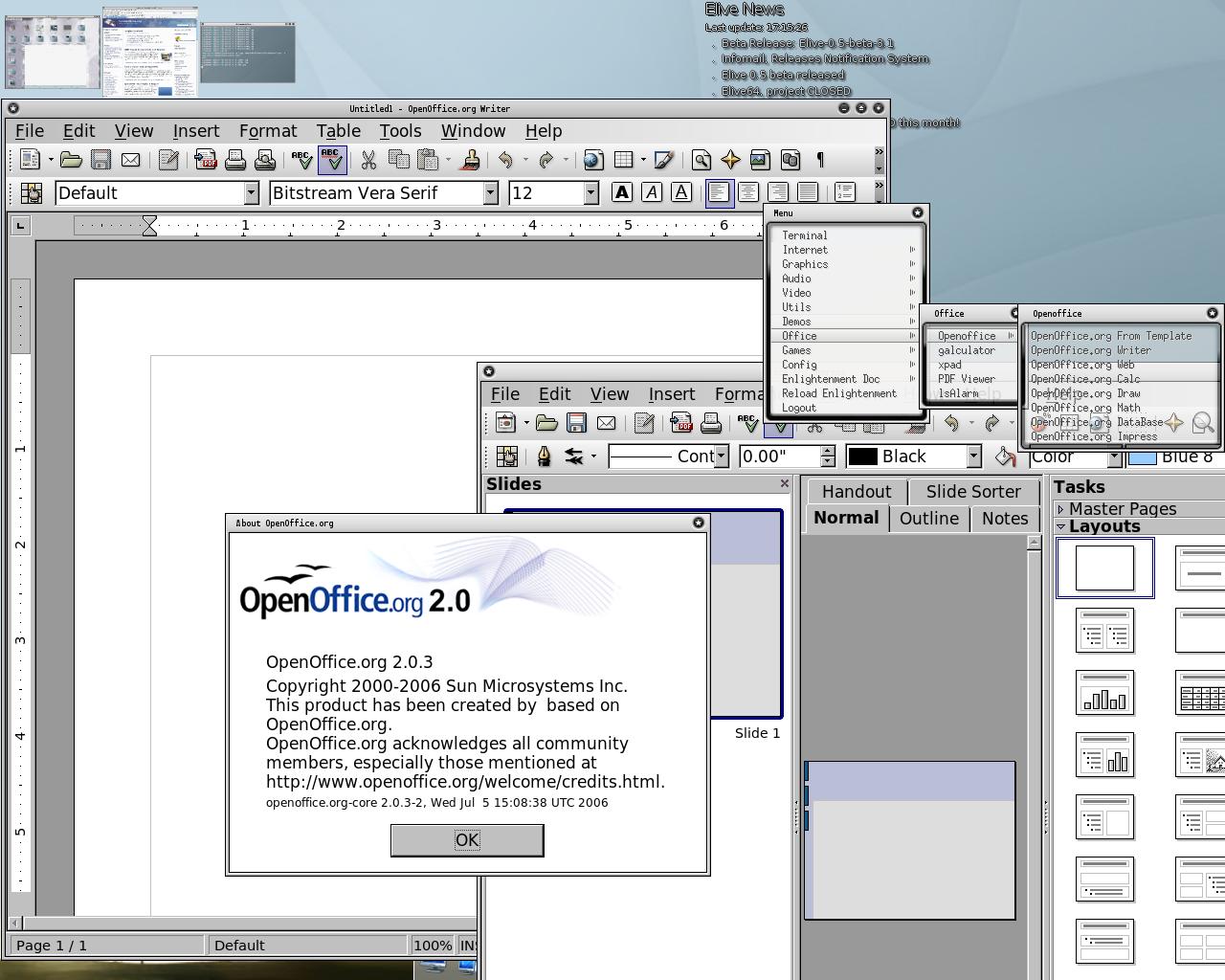
Task: Enable Align Left in Writer
Action: [719, 192]
